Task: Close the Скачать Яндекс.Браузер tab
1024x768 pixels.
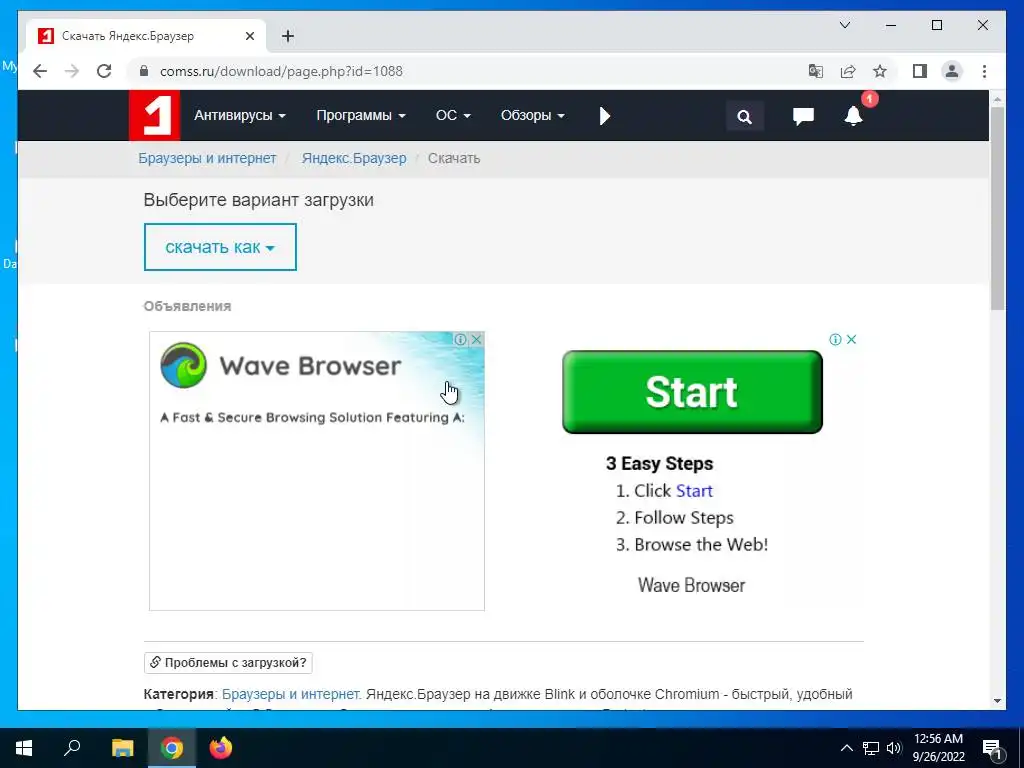Action: coord(249,36)
